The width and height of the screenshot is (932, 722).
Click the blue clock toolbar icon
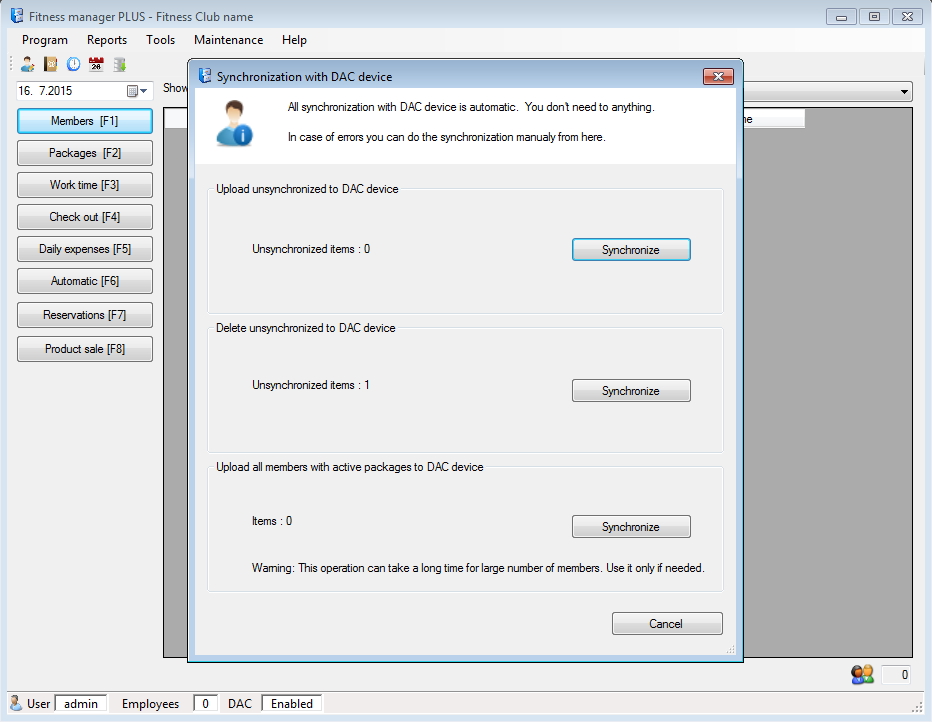pyautogui.click(x=73, y=64)
